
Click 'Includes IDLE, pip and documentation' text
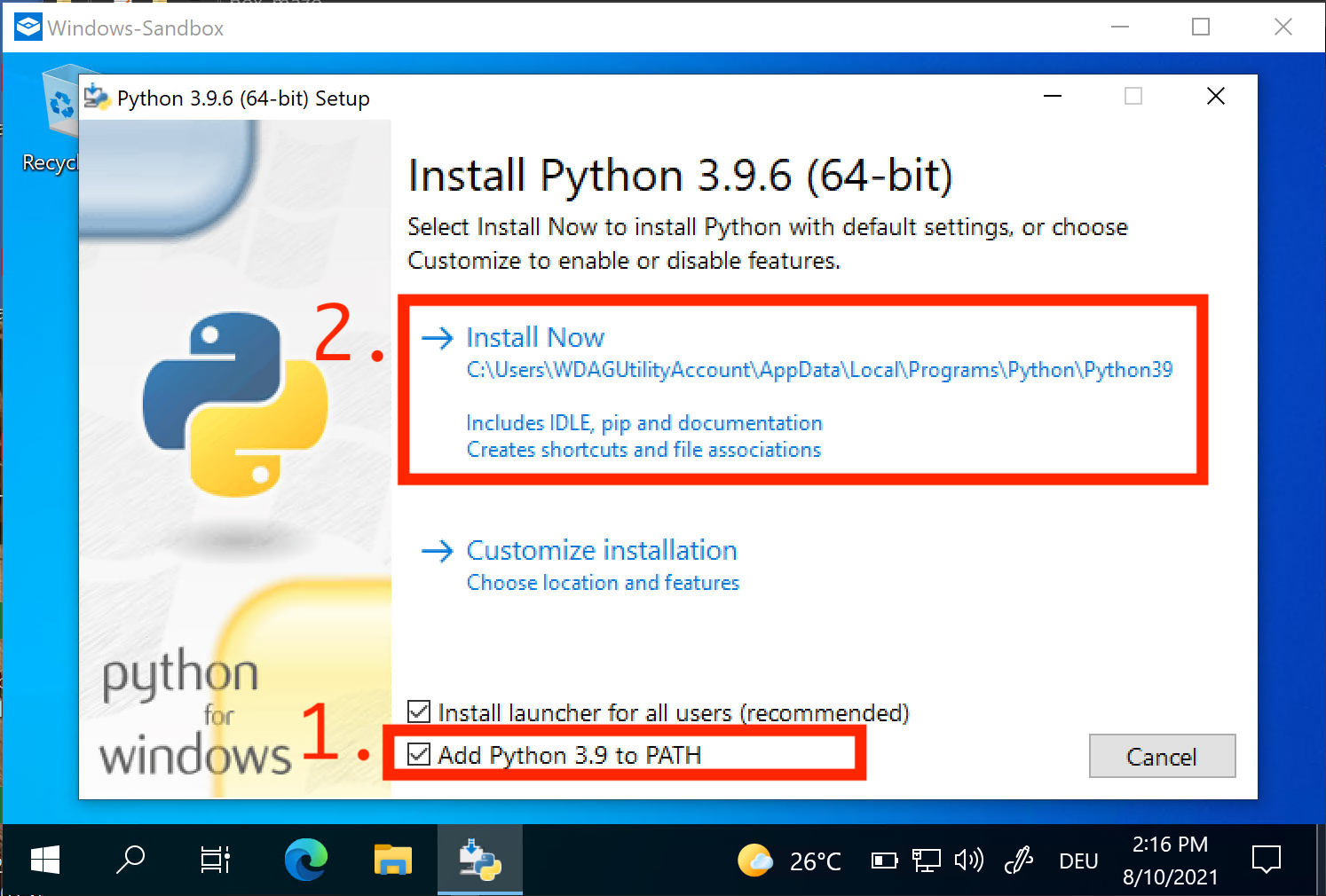point(644,423)
